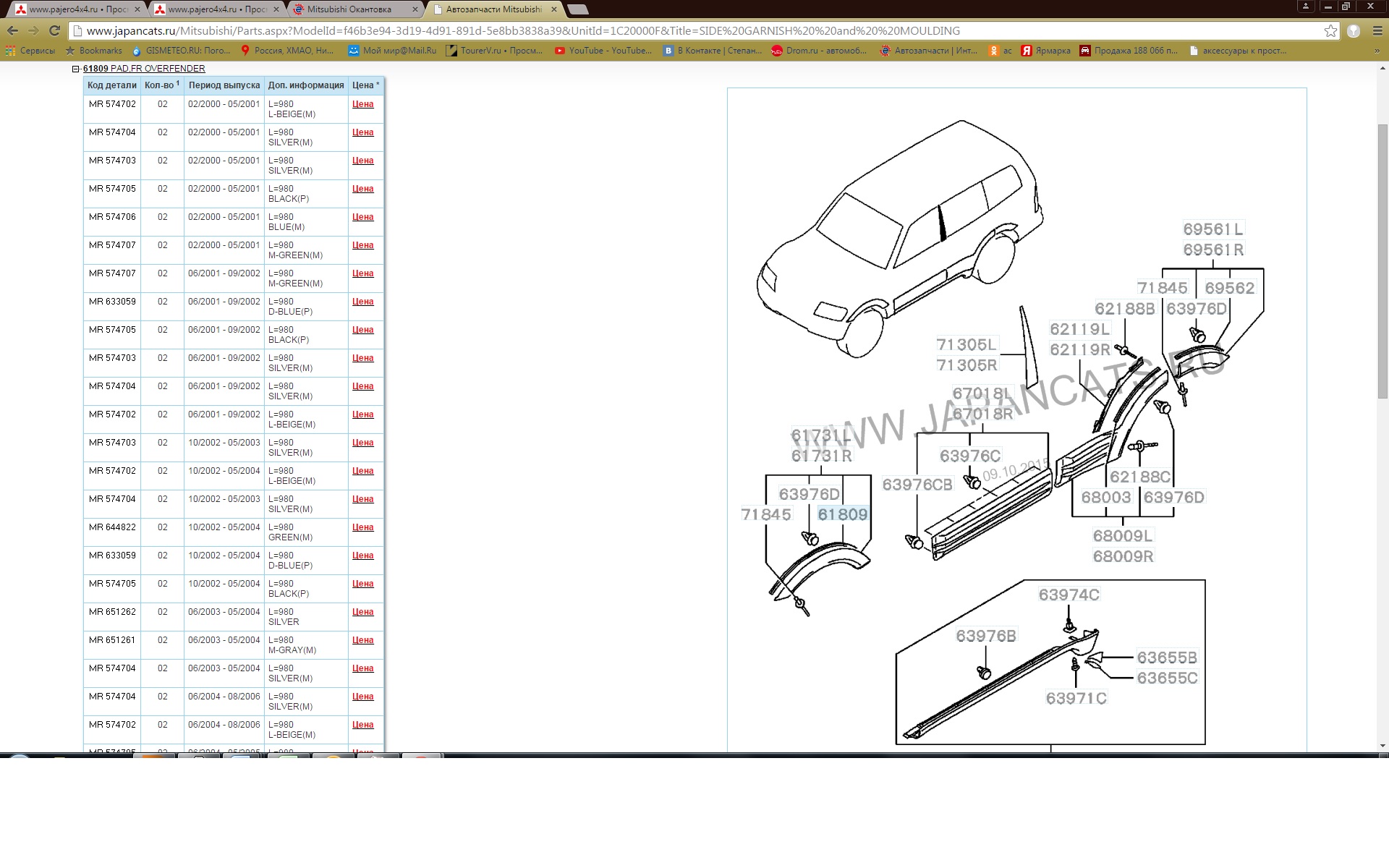Bookmark this page using the star icon

1330,30
